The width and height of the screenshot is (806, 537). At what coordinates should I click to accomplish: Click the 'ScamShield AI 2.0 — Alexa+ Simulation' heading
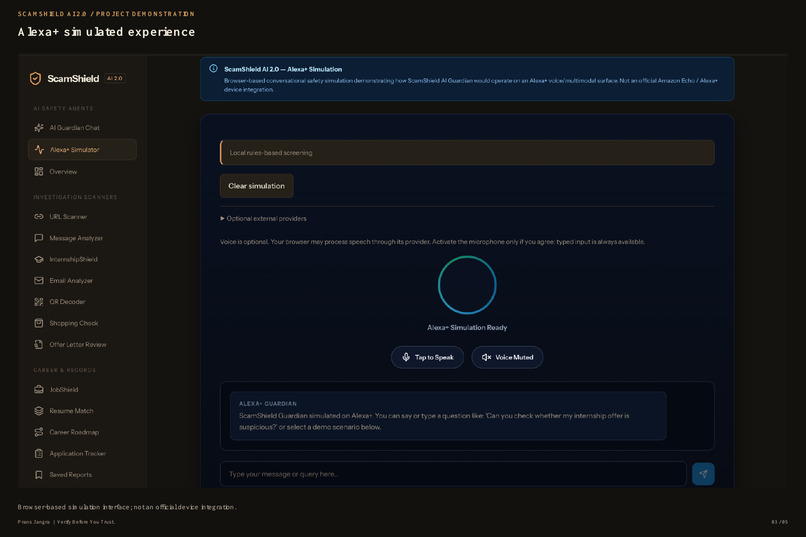pos(283,69)
